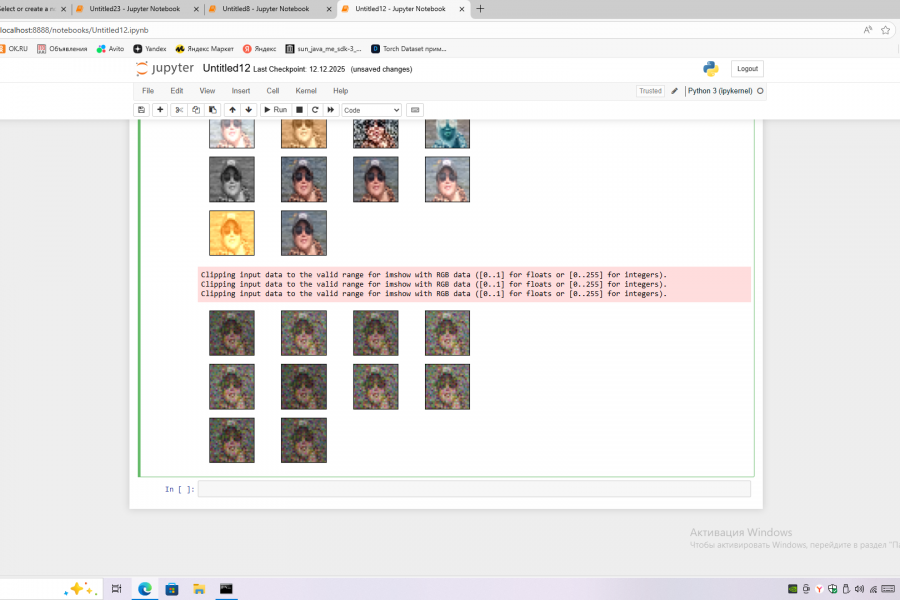The image size is (900, 600).
Task: Copy selected cells icon
Action: [x=196, y=110]
